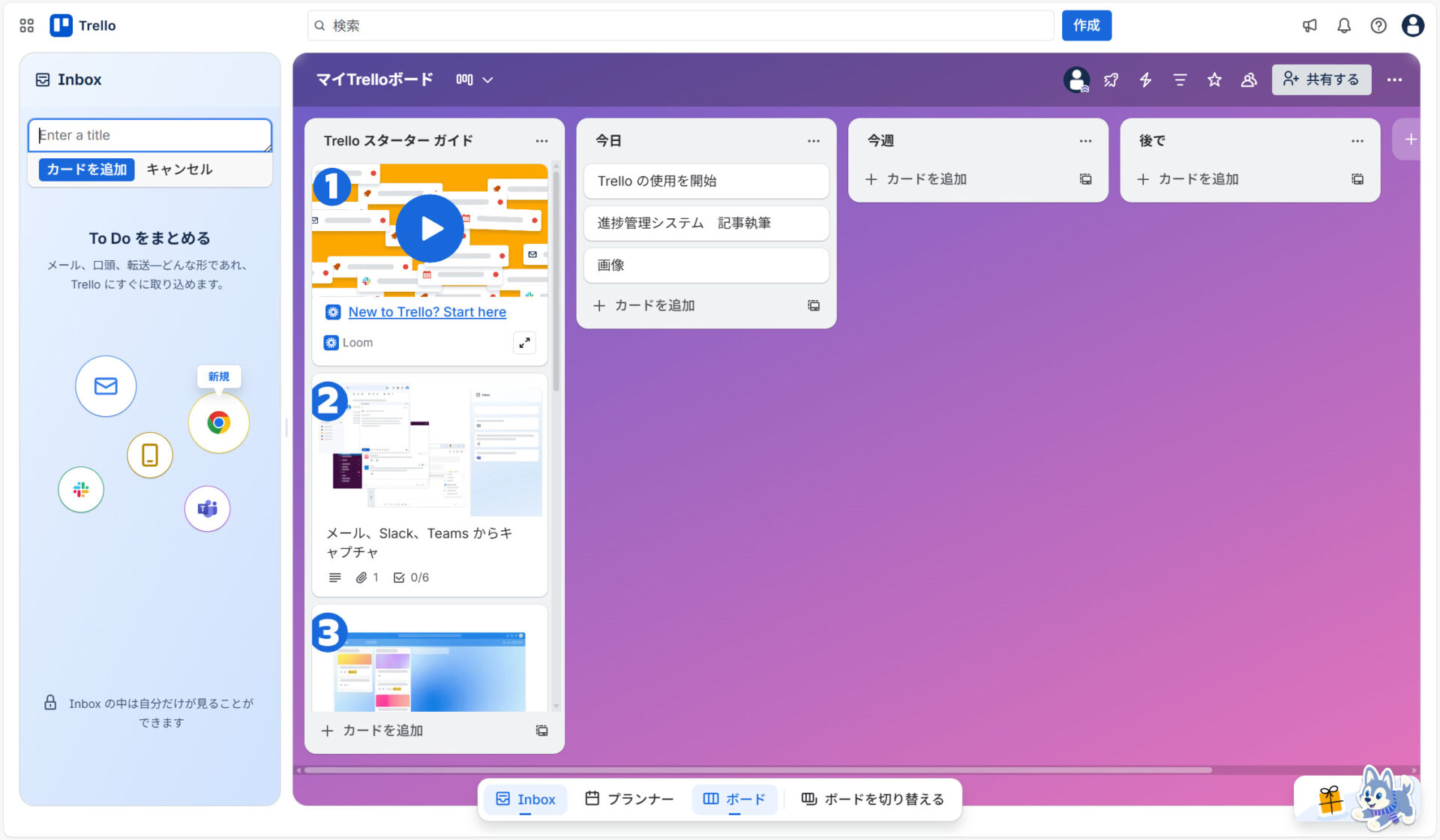
Task: Expand the visibility dropdown next to the board name
Action: (487, 79)
